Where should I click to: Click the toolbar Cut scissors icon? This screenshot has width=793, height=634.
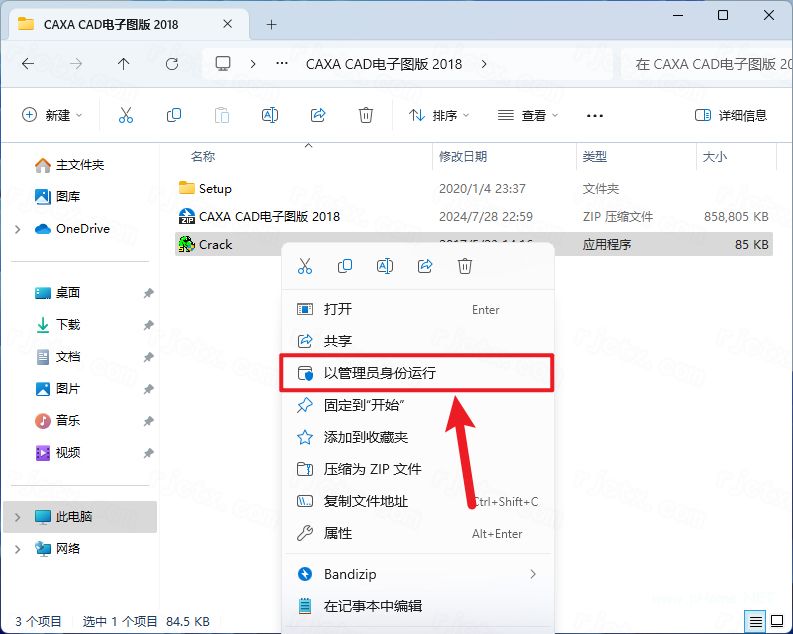126,115
